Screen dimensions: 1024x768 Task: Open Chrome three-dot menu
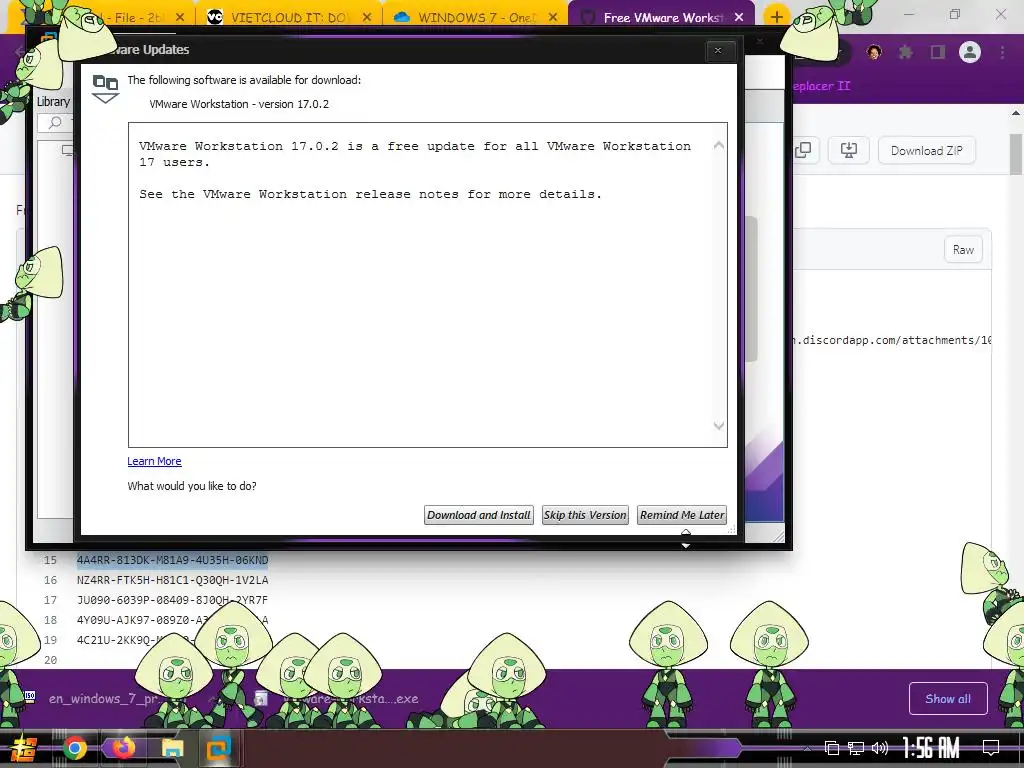[x=1002, y=52]
